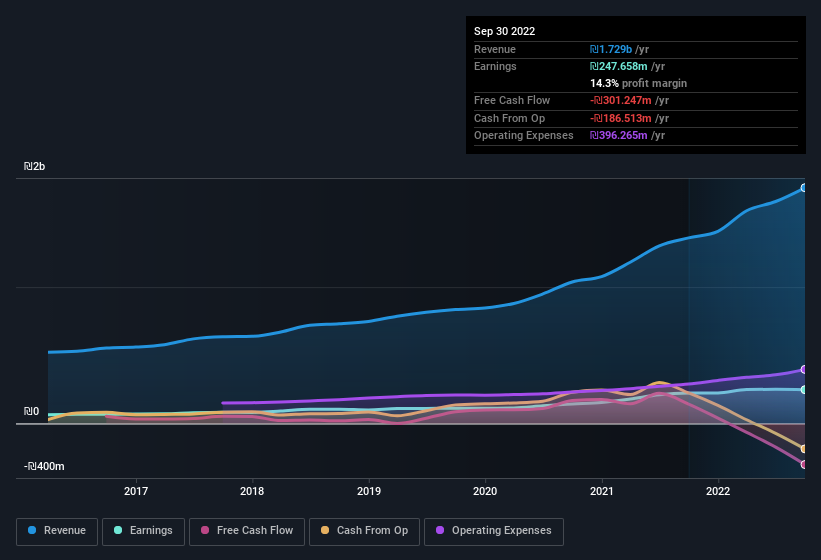Viewport: 821px width, 560px height.
Task: Click the 2020 axis label
Action: coord(485,491)
